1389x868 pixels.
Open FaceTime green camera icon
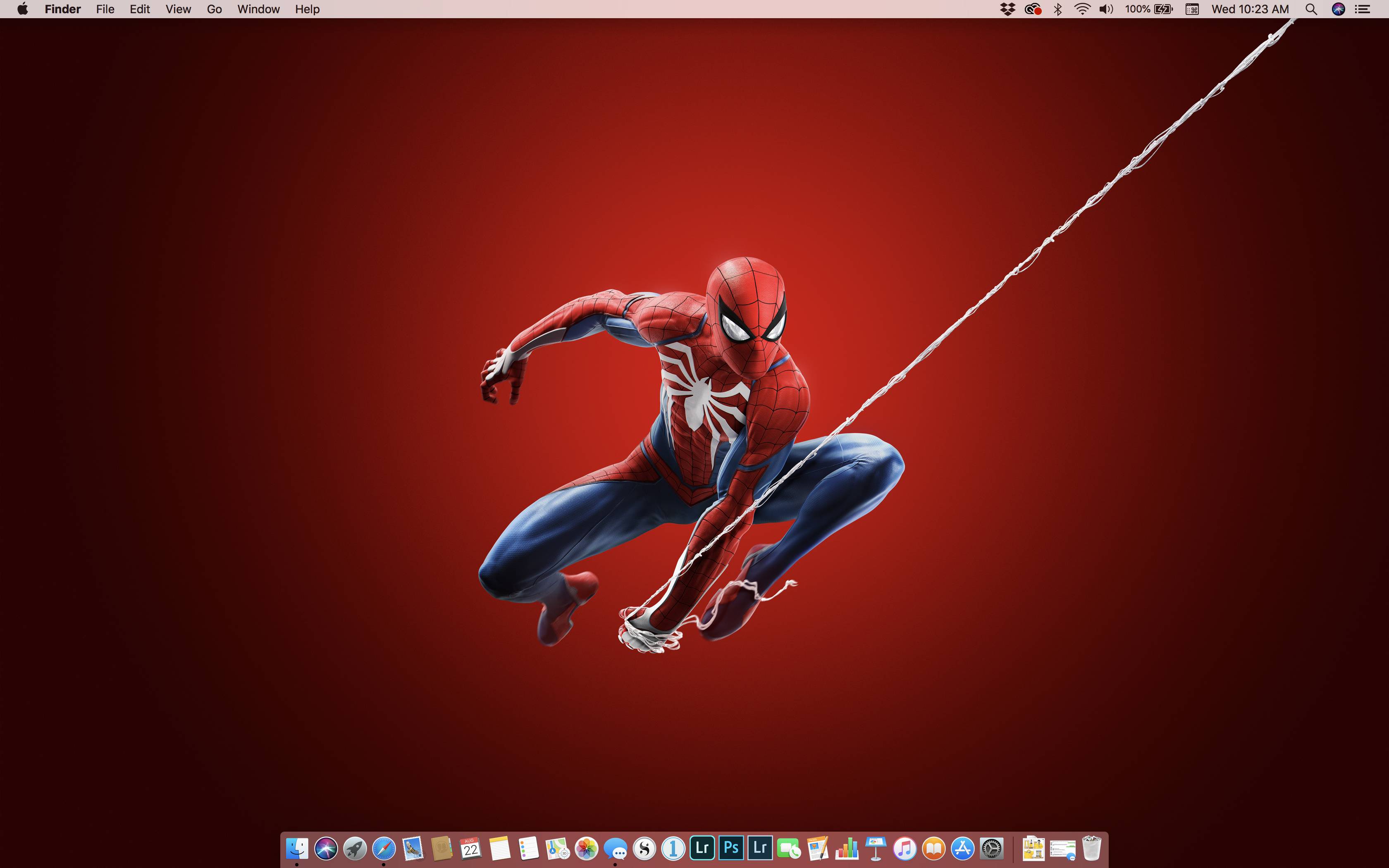point(789,848)
